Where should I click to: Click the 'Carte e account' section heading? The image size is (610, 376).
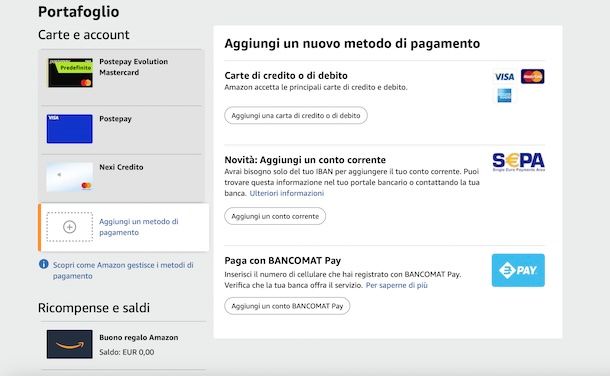(84, 35)
